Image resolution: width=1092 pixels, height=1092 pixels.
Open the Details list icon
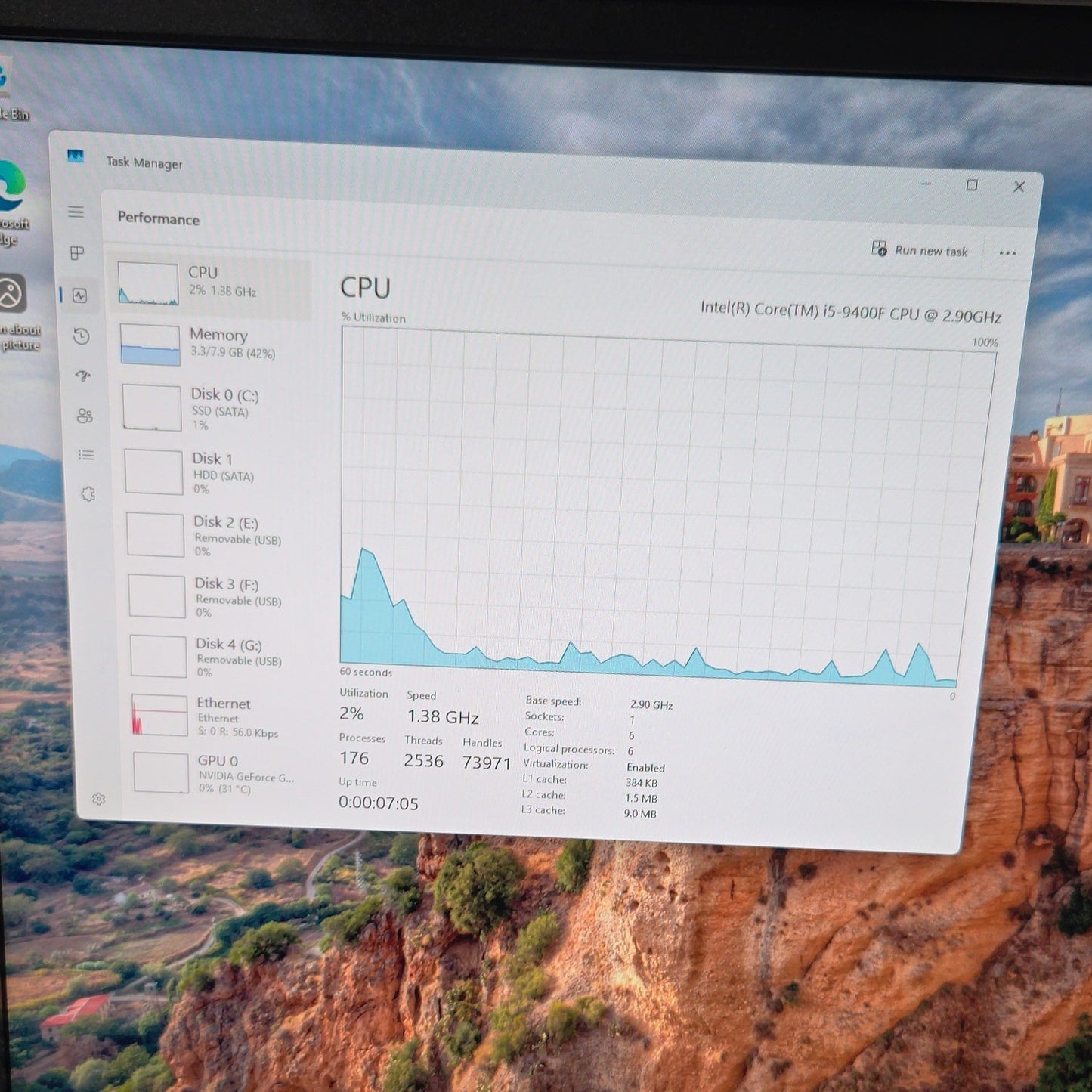(86, 455)
